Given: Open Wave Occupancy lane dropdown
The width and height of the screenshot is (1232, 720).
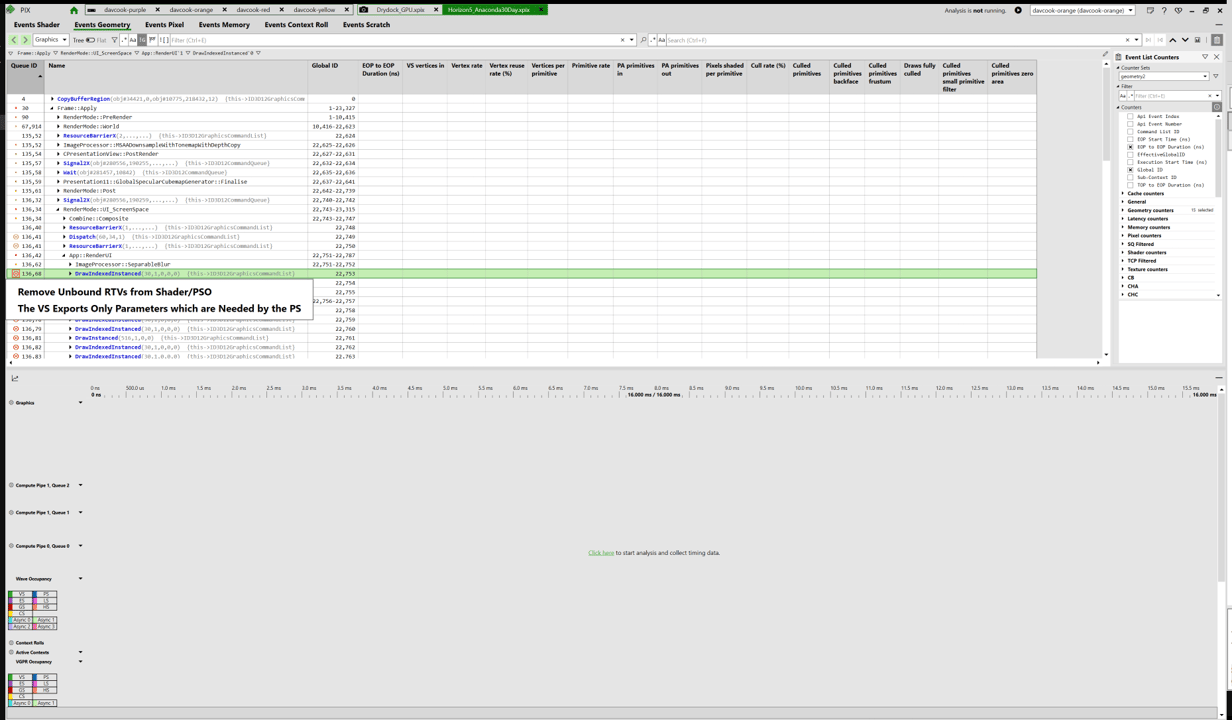Looking at the screenshot, I should pyautogui.click(x=80, y=578).
